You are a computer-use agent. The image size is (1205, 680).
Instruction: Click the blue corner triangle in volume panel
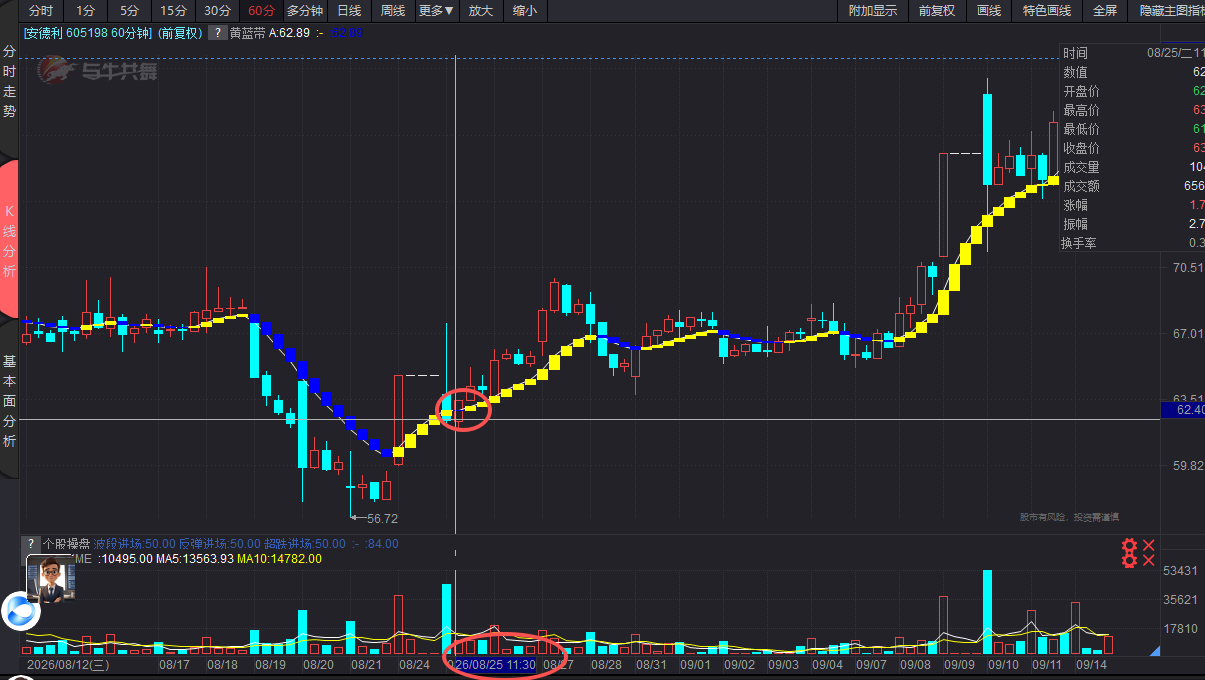pyautogui.click(x=1155, y=651)
